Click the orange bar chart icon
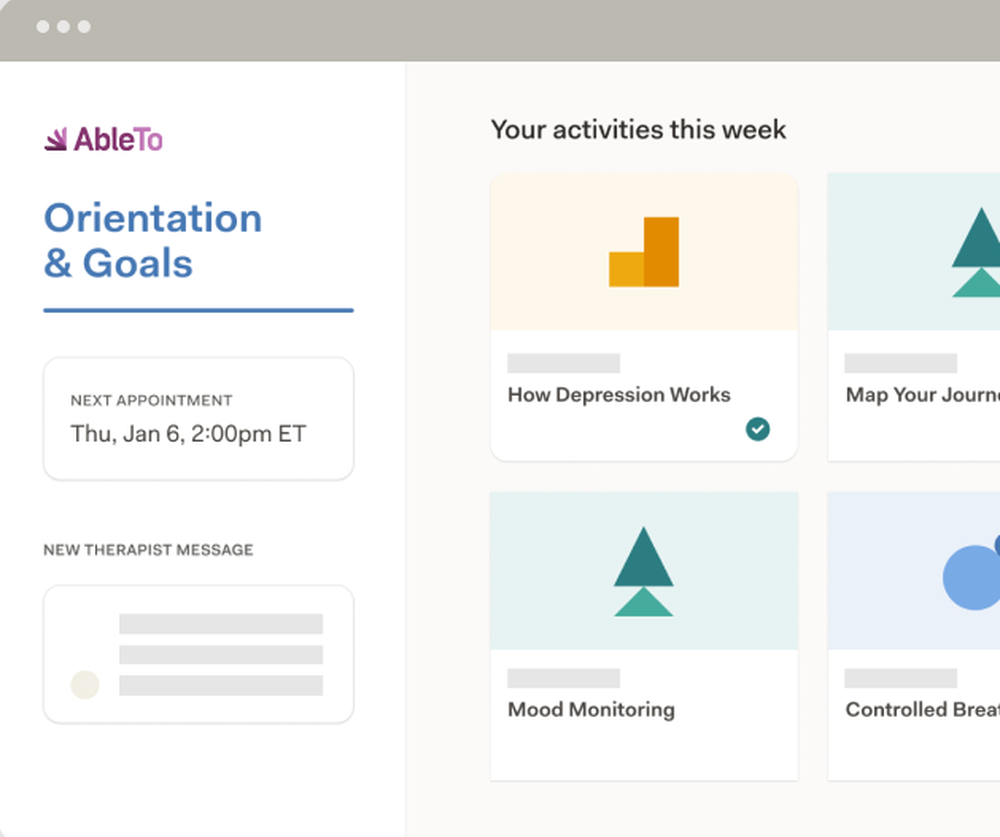Screen dimensions: 1000x837 [644, 253]
